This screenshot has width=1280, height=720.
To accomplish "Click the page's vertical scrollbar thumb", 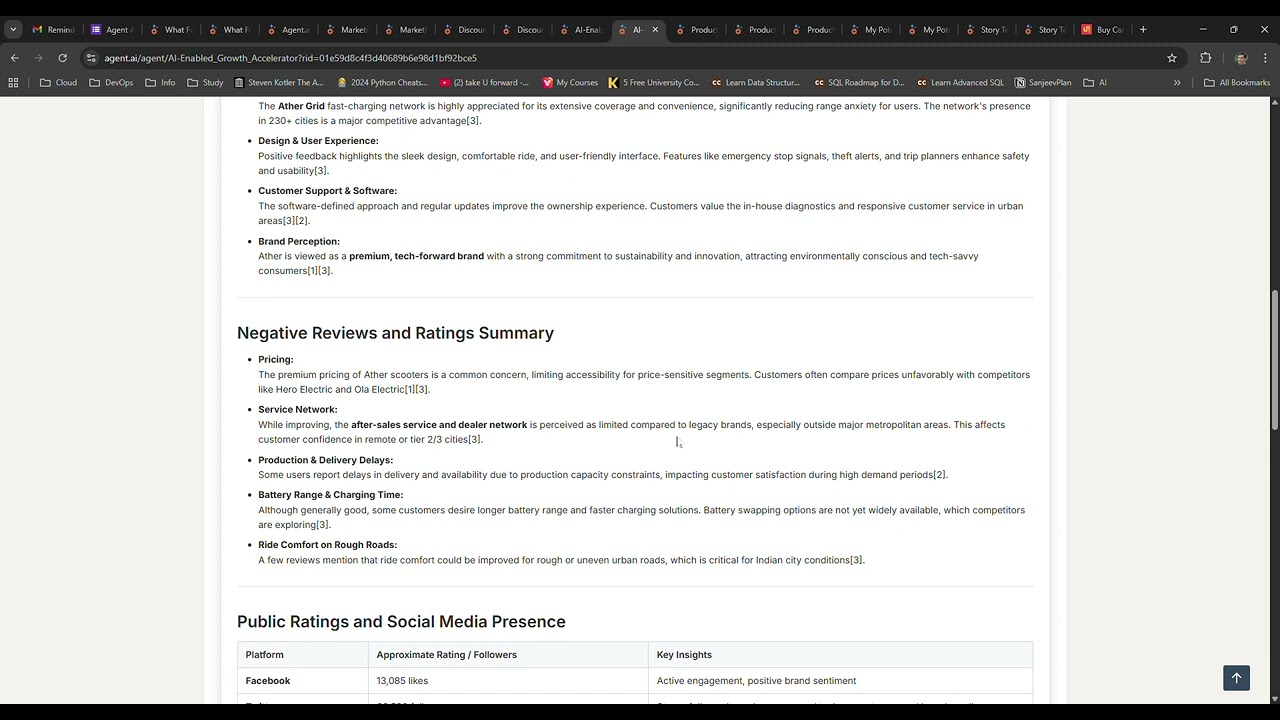I will tap(1274, 360).
